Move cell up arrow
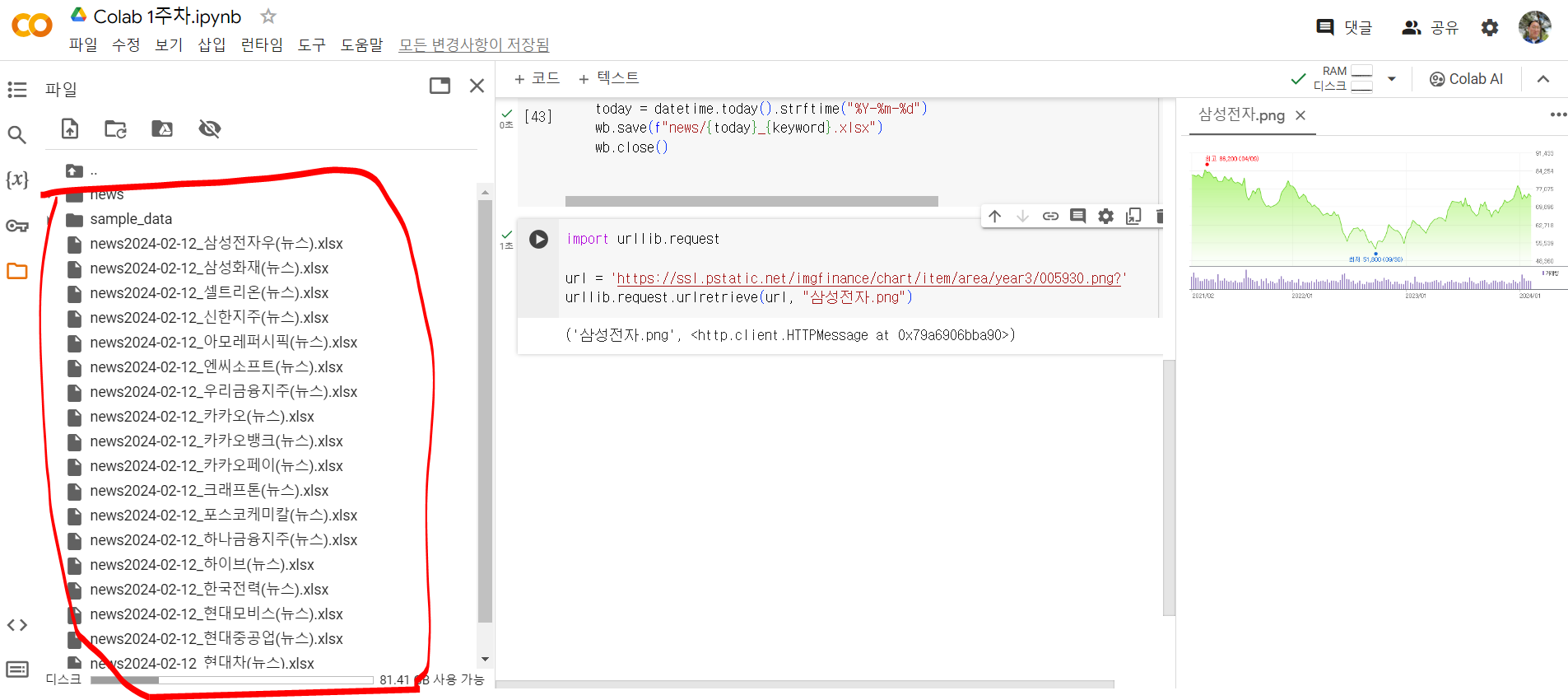Image resolution: width=1568 pixels, height=700 pixels. click(x=995, y=216)
